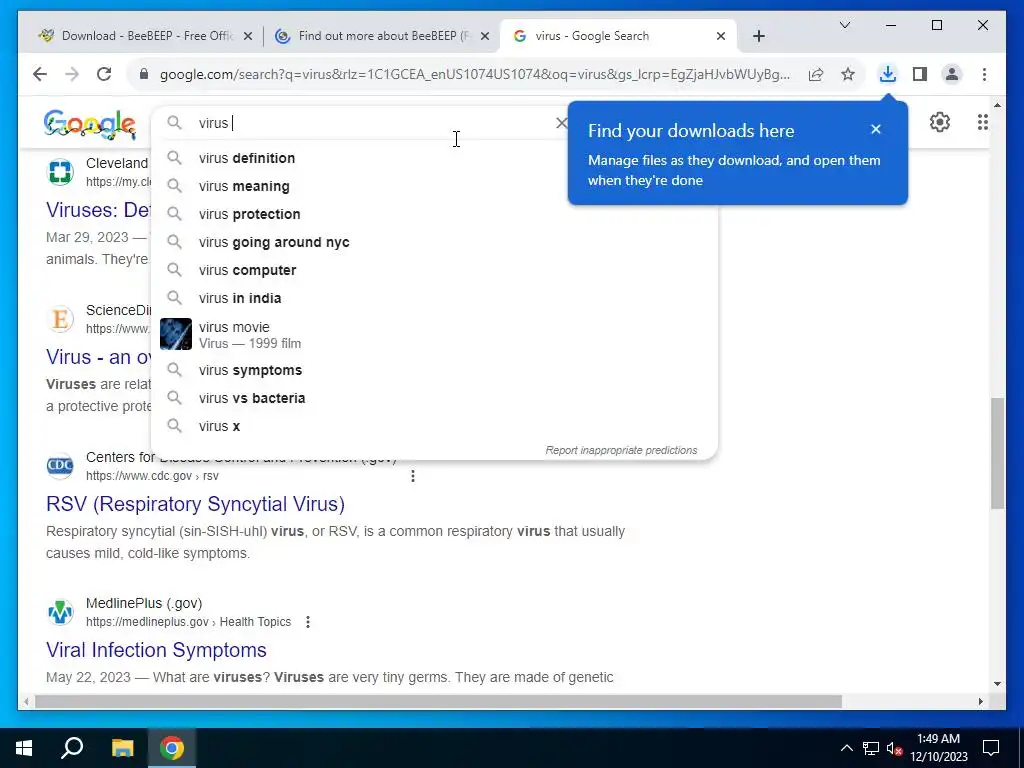Viewport: 1024px width, 768px height.
Task: Dismiss the 'Find your downloads here' popup
Action: click(x=876, y=129)
